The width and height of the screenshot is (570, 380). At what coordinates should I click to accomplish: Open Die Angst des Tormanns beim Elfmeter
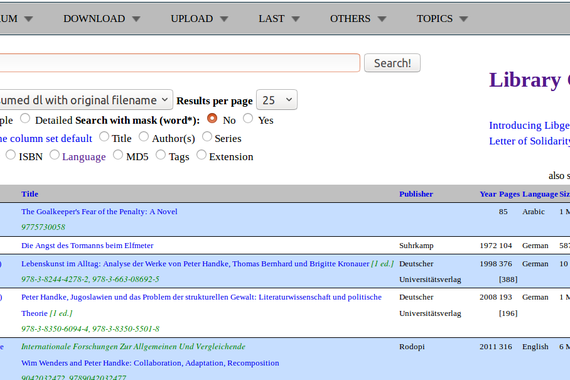click(x=87, y=245)
